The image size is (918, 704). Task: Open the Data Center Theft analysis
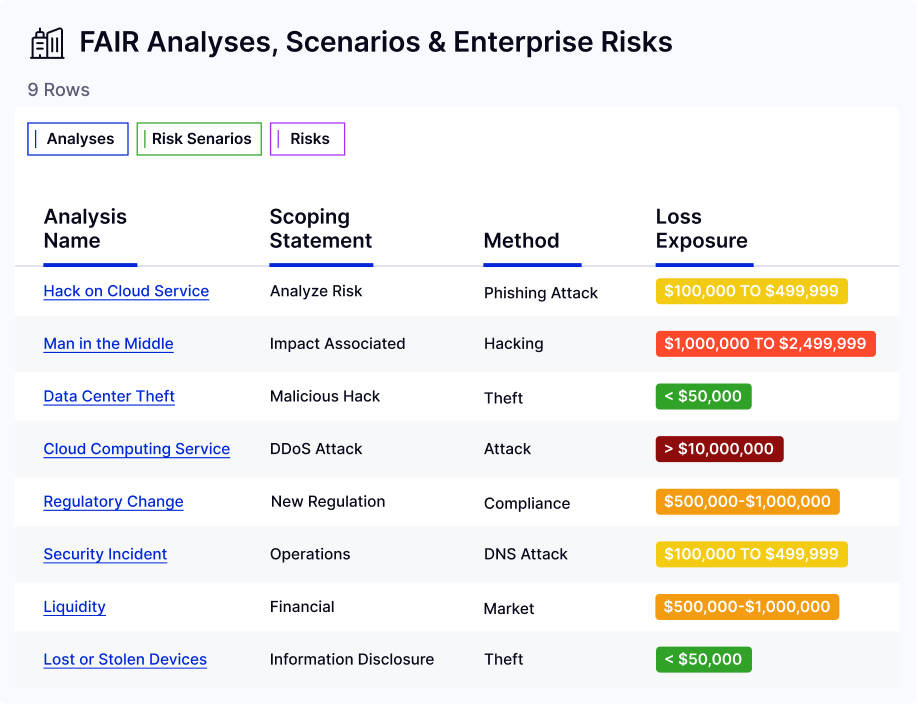point(109,397)
